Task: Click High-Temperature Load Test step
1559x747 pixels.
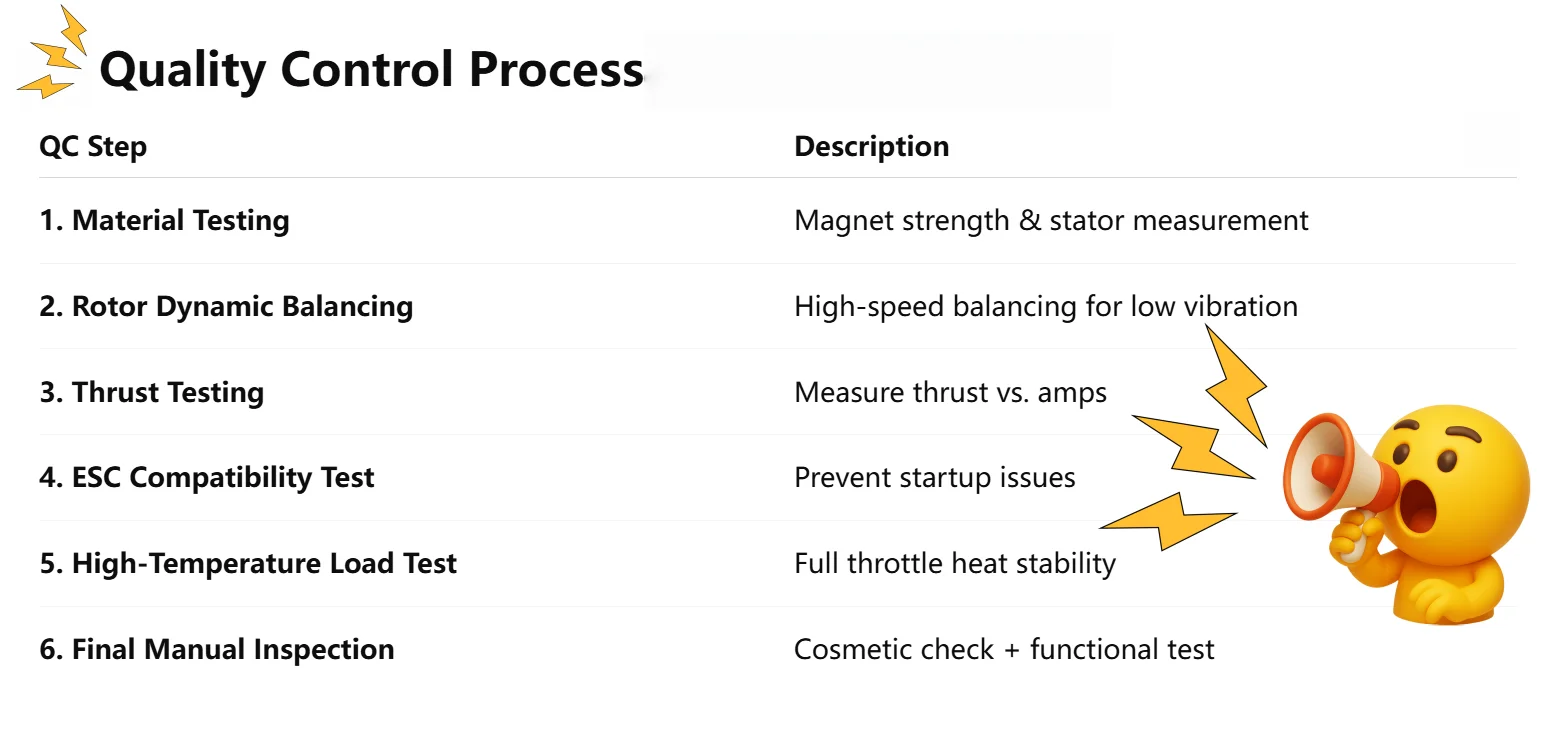Action: [248, 563]
